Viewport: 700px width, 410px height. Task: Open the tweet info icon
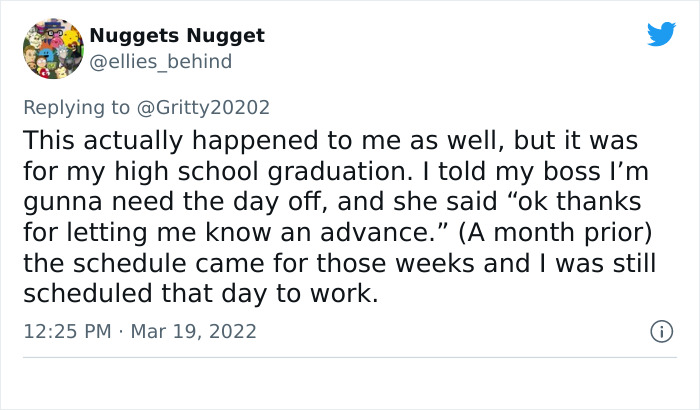[x=660, y=330]
